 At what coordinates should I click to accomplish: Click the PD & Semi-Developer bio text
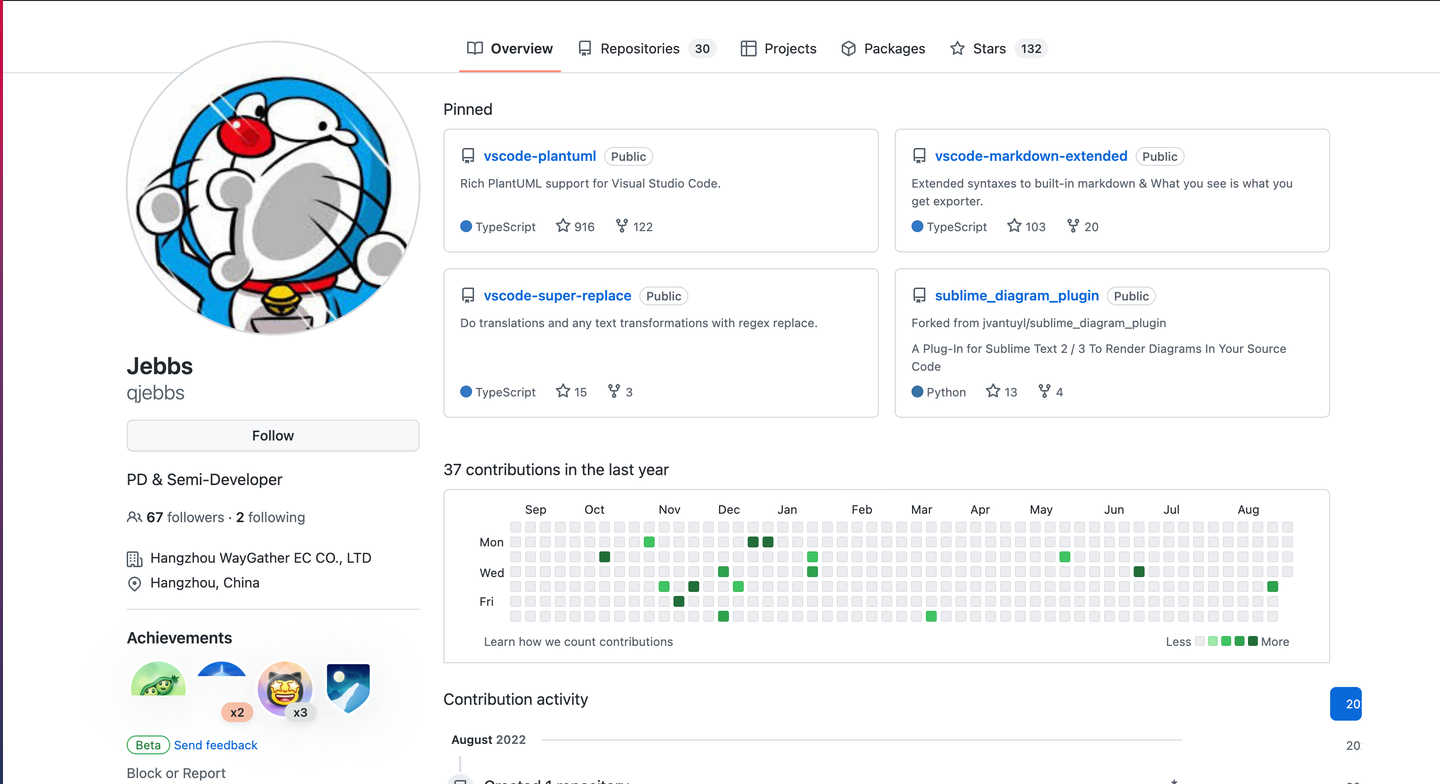205,480
